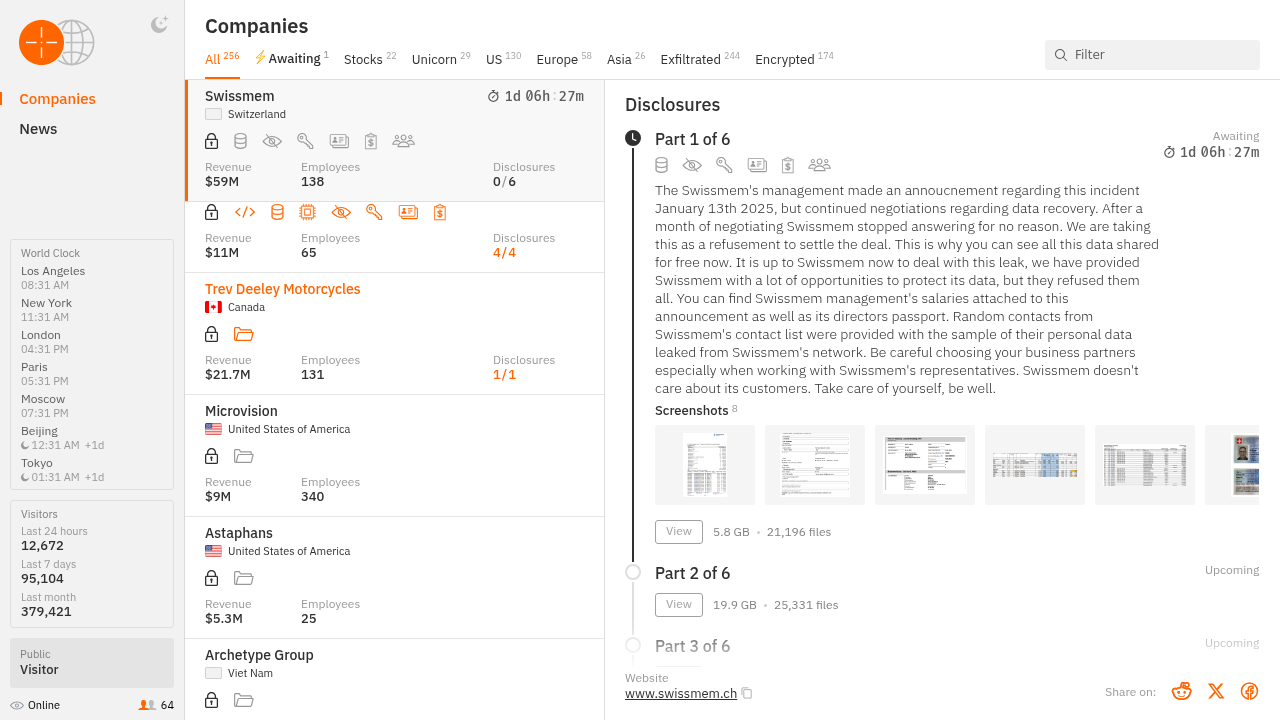The height and width of the screenshot is (720, 1280).
Task: Toggle dark mode moon icon
Action: click(159, 25)
